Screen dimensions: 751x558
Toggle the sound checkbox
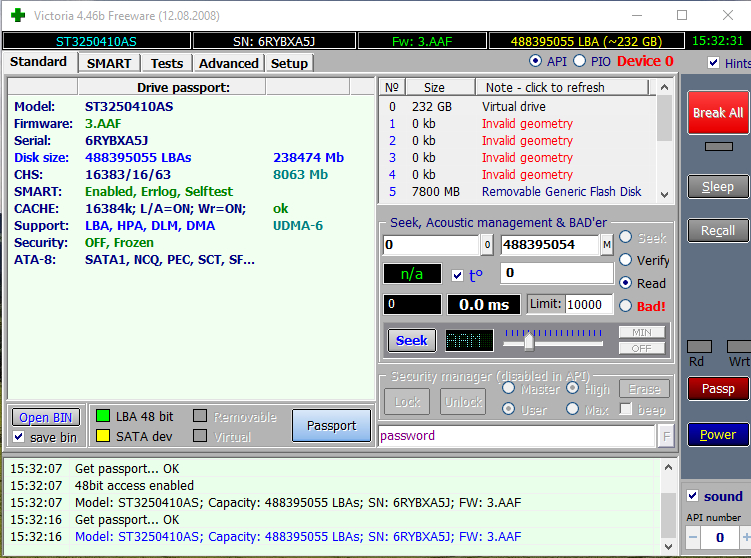pos(693,495)
